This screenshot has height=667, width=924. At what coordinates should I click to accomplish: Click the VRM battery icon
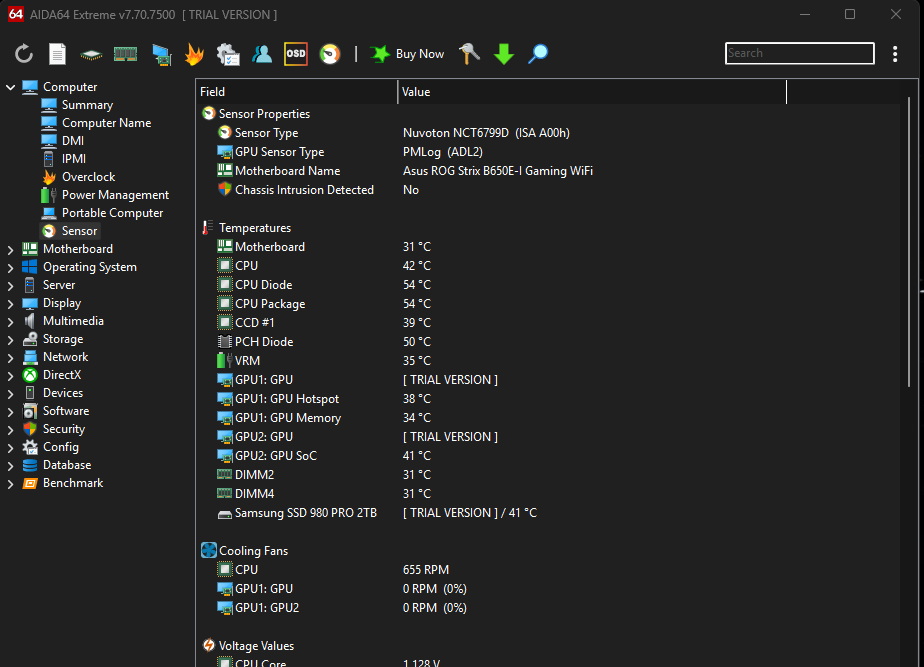225,361
